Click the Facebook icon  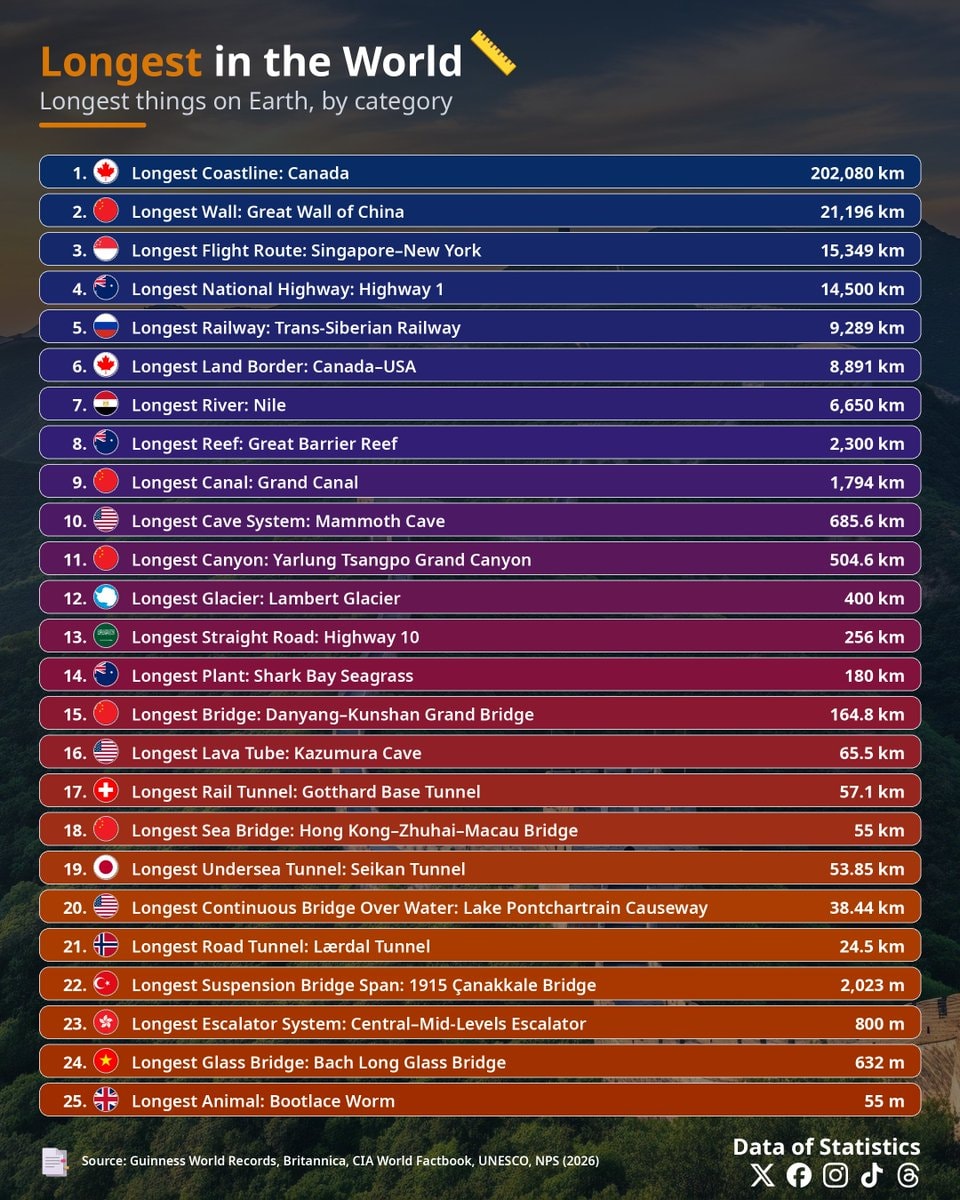(799, 1175)
